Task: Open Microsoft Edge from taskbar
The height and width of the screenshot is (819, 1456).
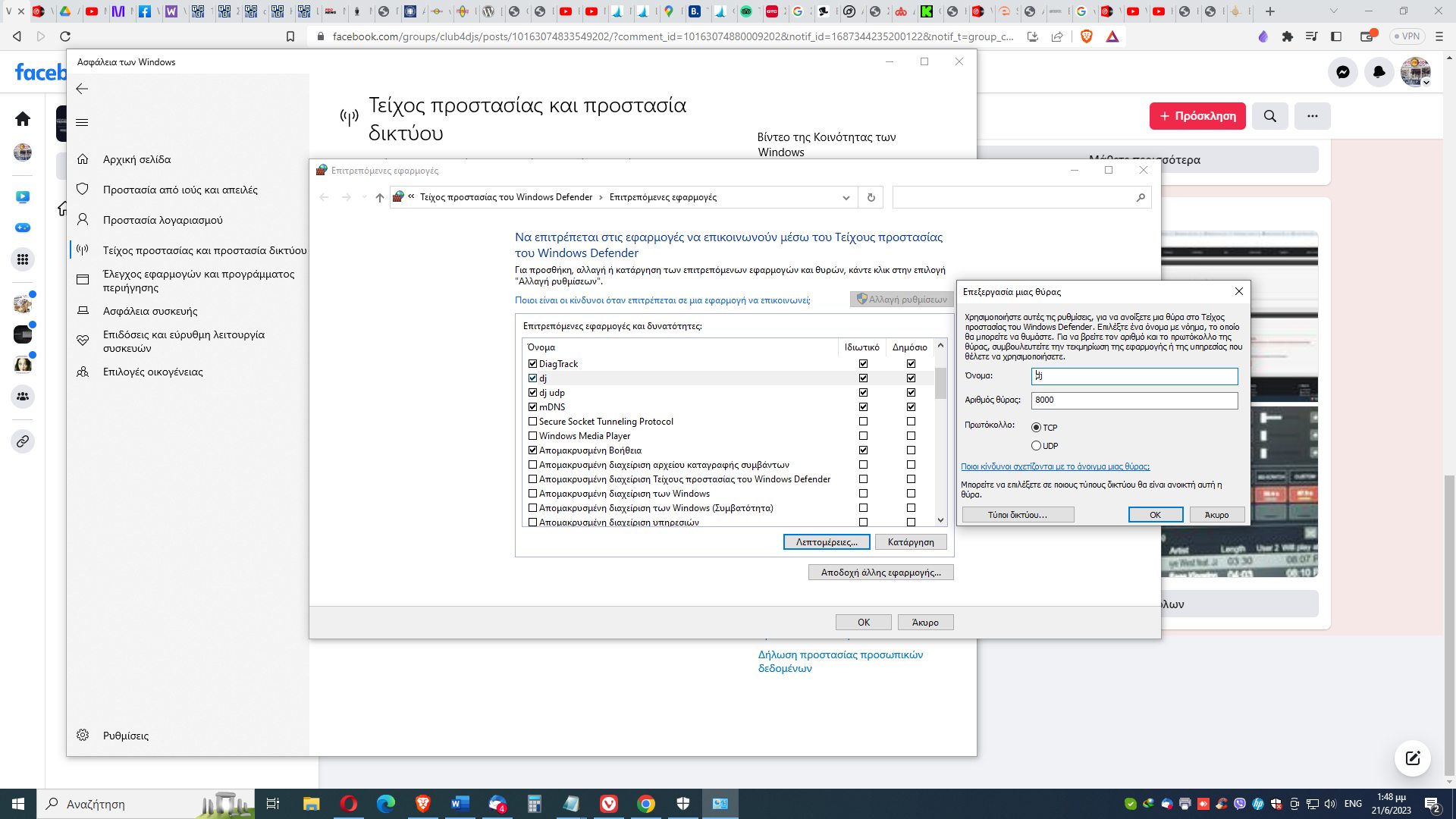Action: (386, 804)
